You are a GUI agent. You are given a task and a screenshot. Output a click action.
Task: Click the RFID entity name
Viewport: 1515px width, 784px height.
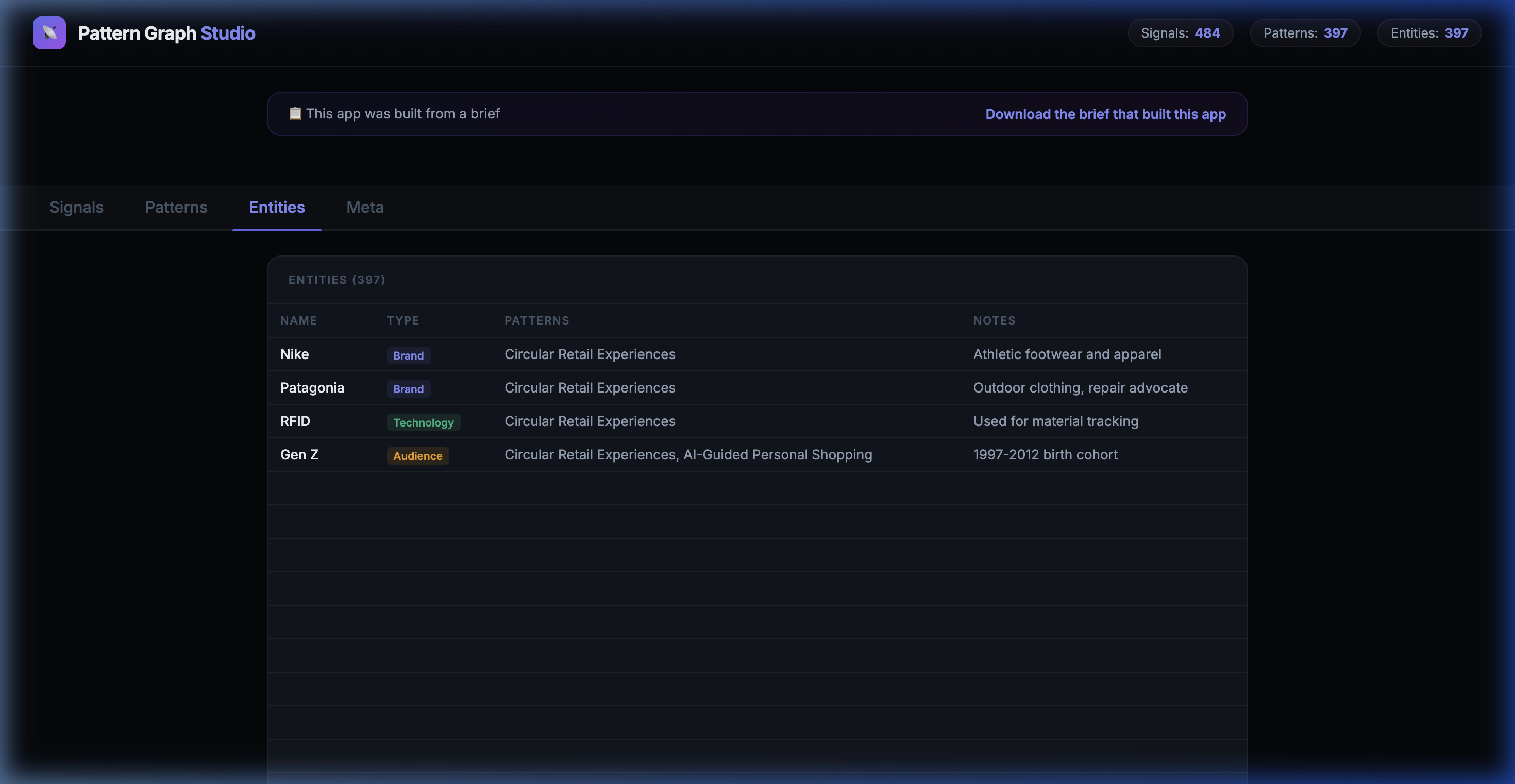tap(295, 421)
